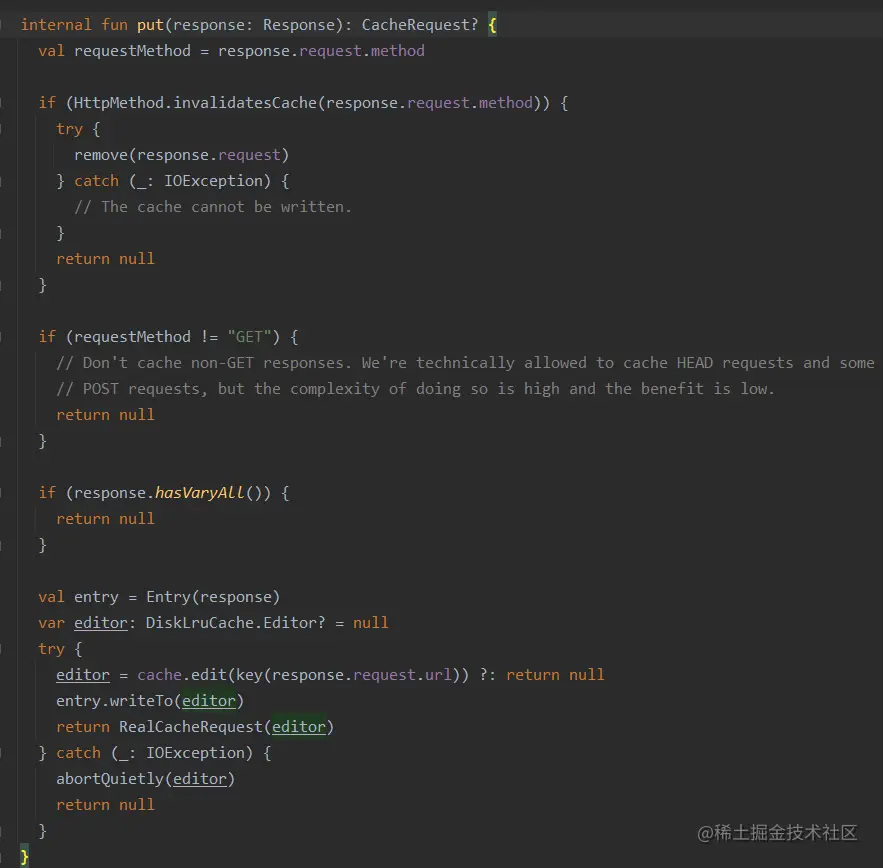883x868 pixels.
Task: Click the yellow opening brace after CacheRequest?
Action: pos(492,25)
